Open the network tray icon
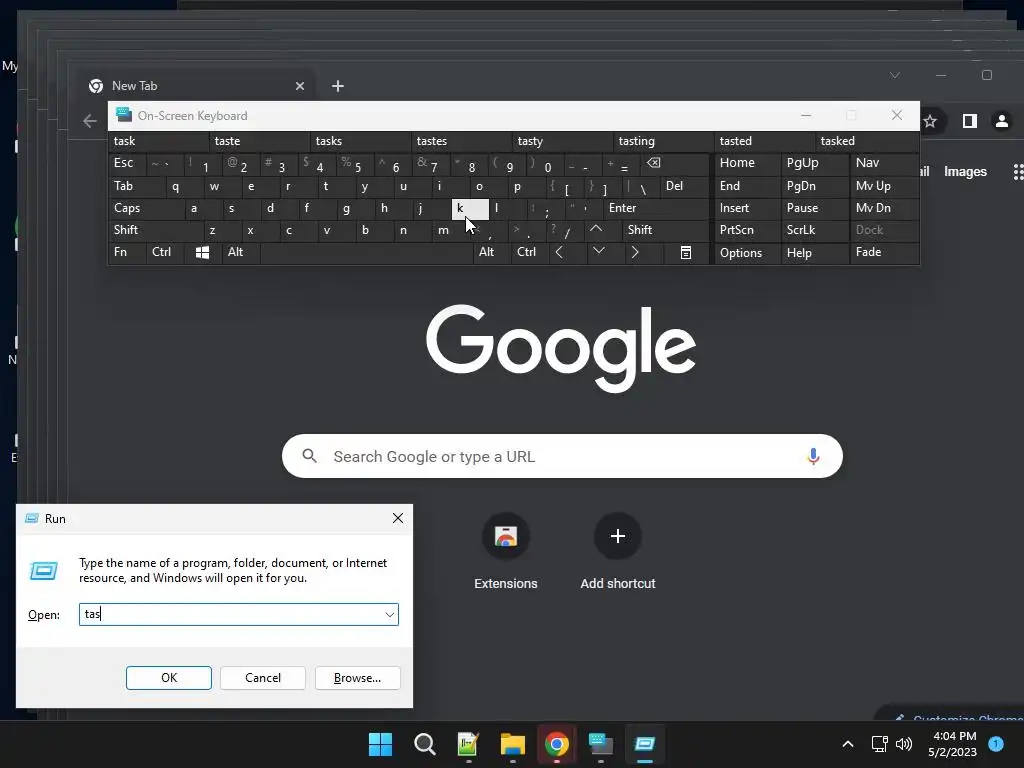This screenshot has width=1024, height=768. click(x=879, y=744)
